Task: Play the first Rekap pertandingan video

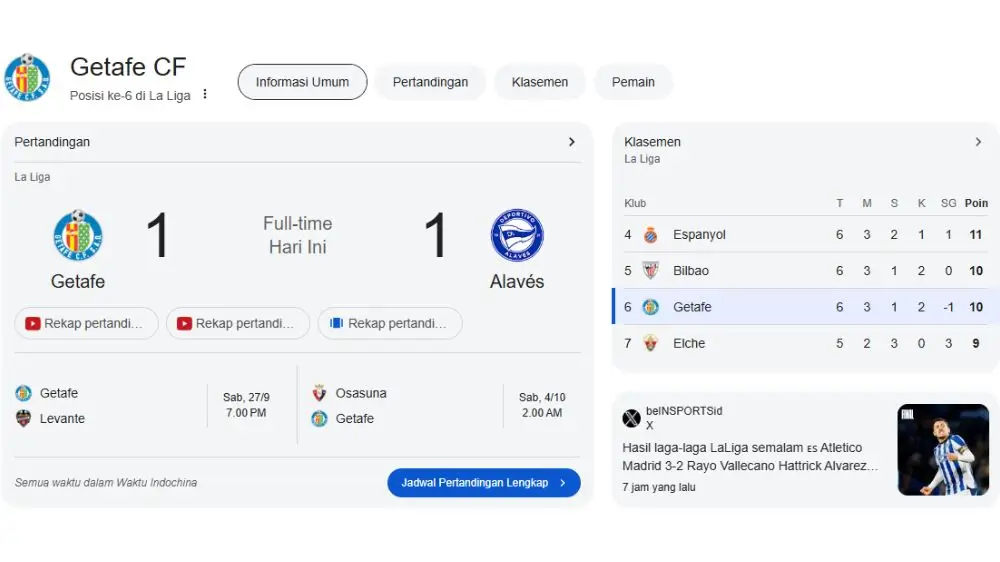Action: 86,323
